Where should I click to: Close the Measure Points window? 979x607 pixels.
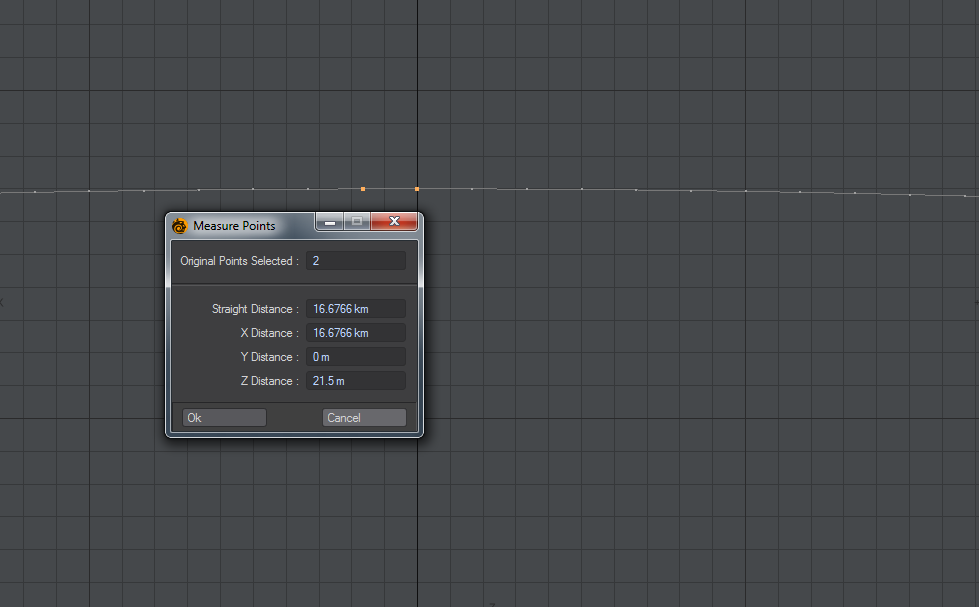tap(394, 222)
